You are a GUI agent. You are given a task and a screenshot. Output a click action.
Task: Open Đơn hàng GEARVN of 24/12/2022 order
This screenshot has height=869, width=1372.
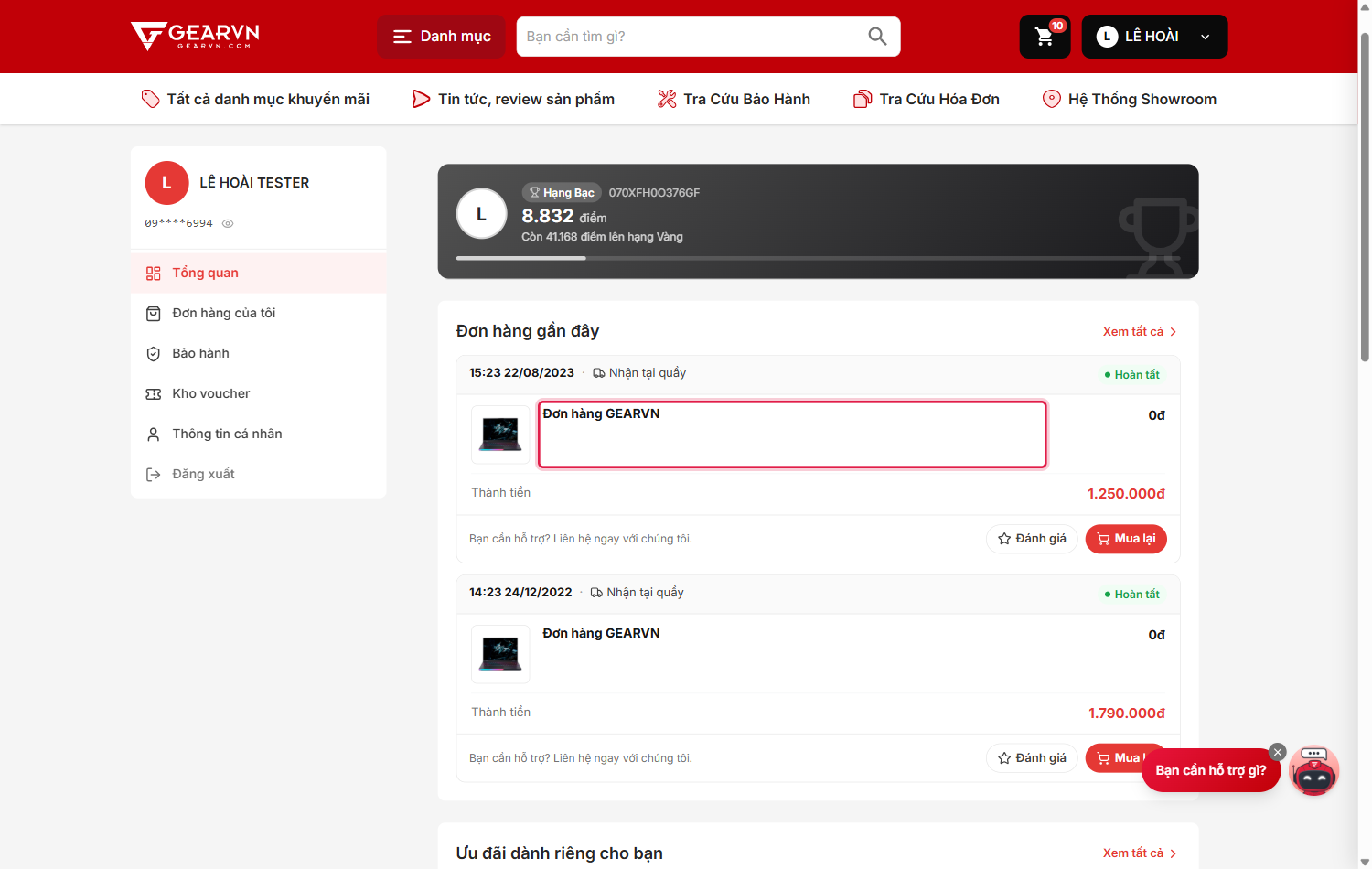click(601, 633)
